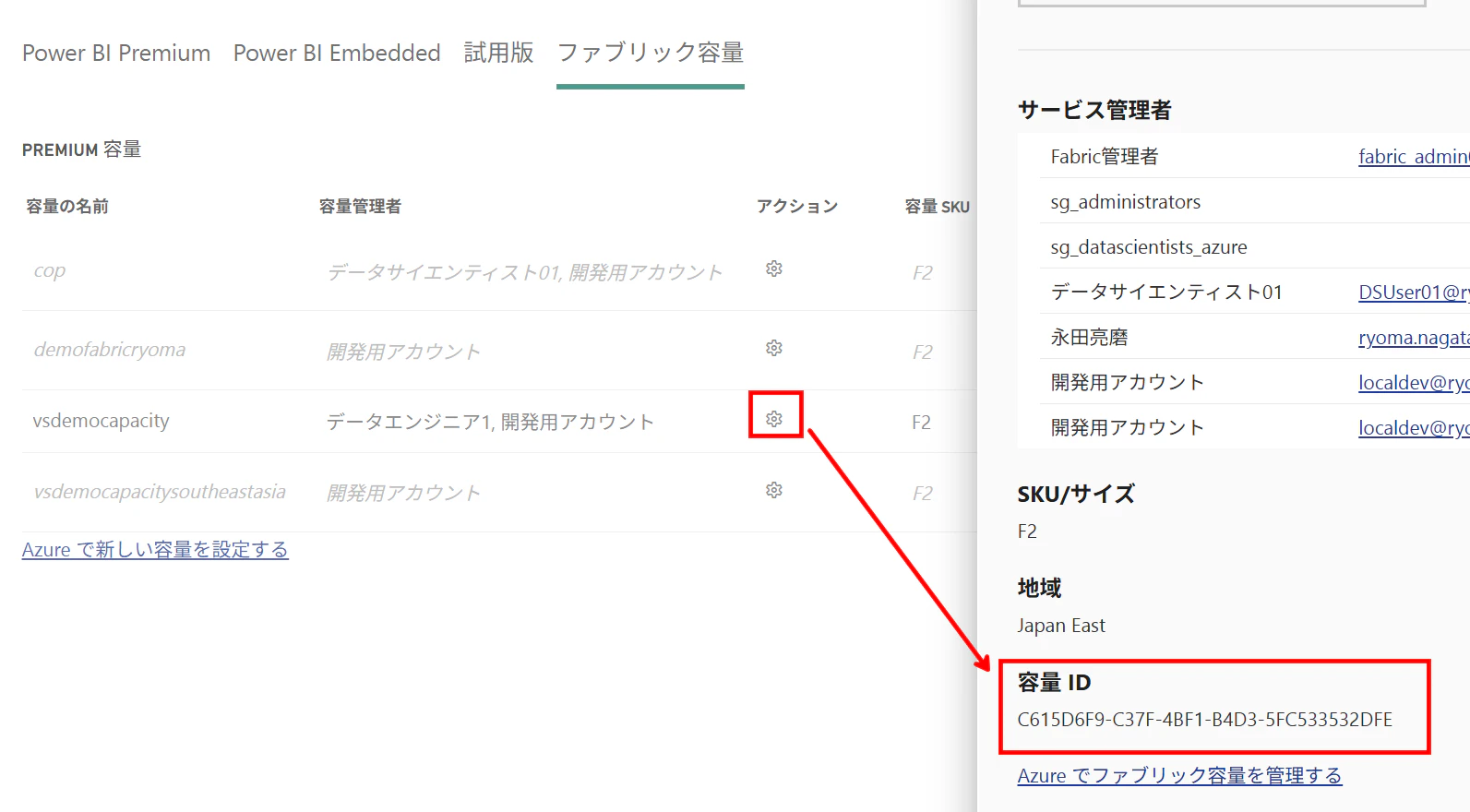This screenshot has width=1470, height=812.
Task: Open settings gear for cop capacity
Action: 774,269
